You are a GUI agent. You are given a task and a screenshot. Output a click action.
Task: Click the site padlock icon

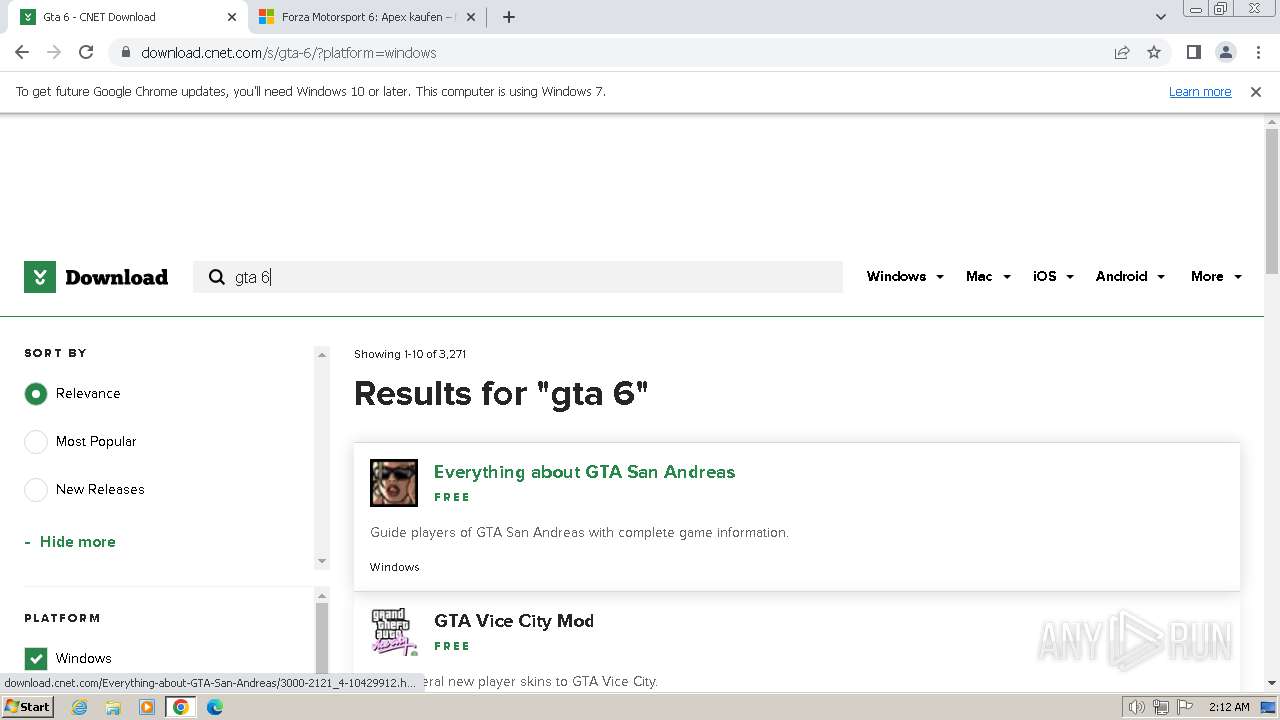[x=125, y=53]
